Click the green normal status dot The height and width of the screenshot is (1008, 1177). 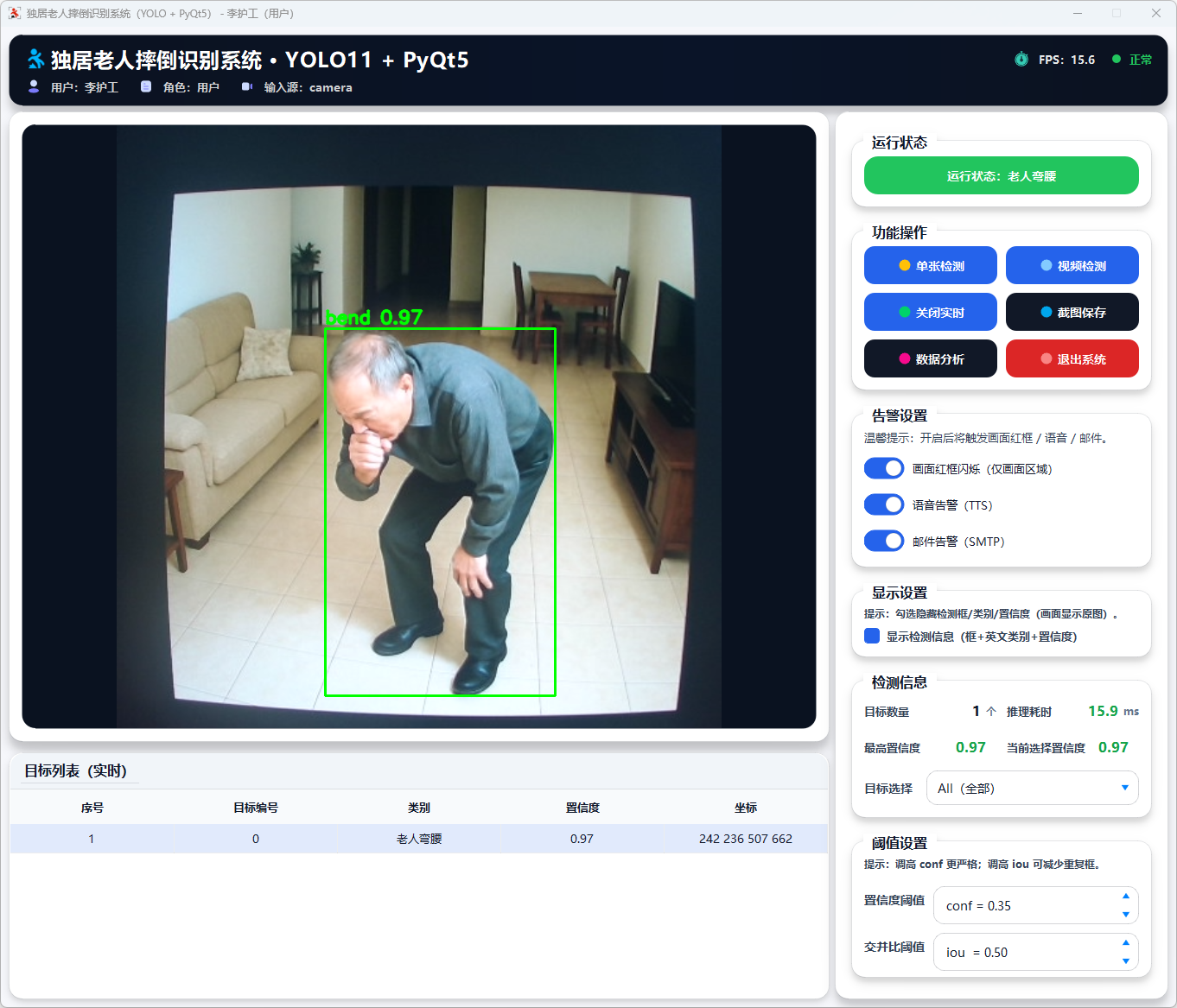(x=1117, y=60)
